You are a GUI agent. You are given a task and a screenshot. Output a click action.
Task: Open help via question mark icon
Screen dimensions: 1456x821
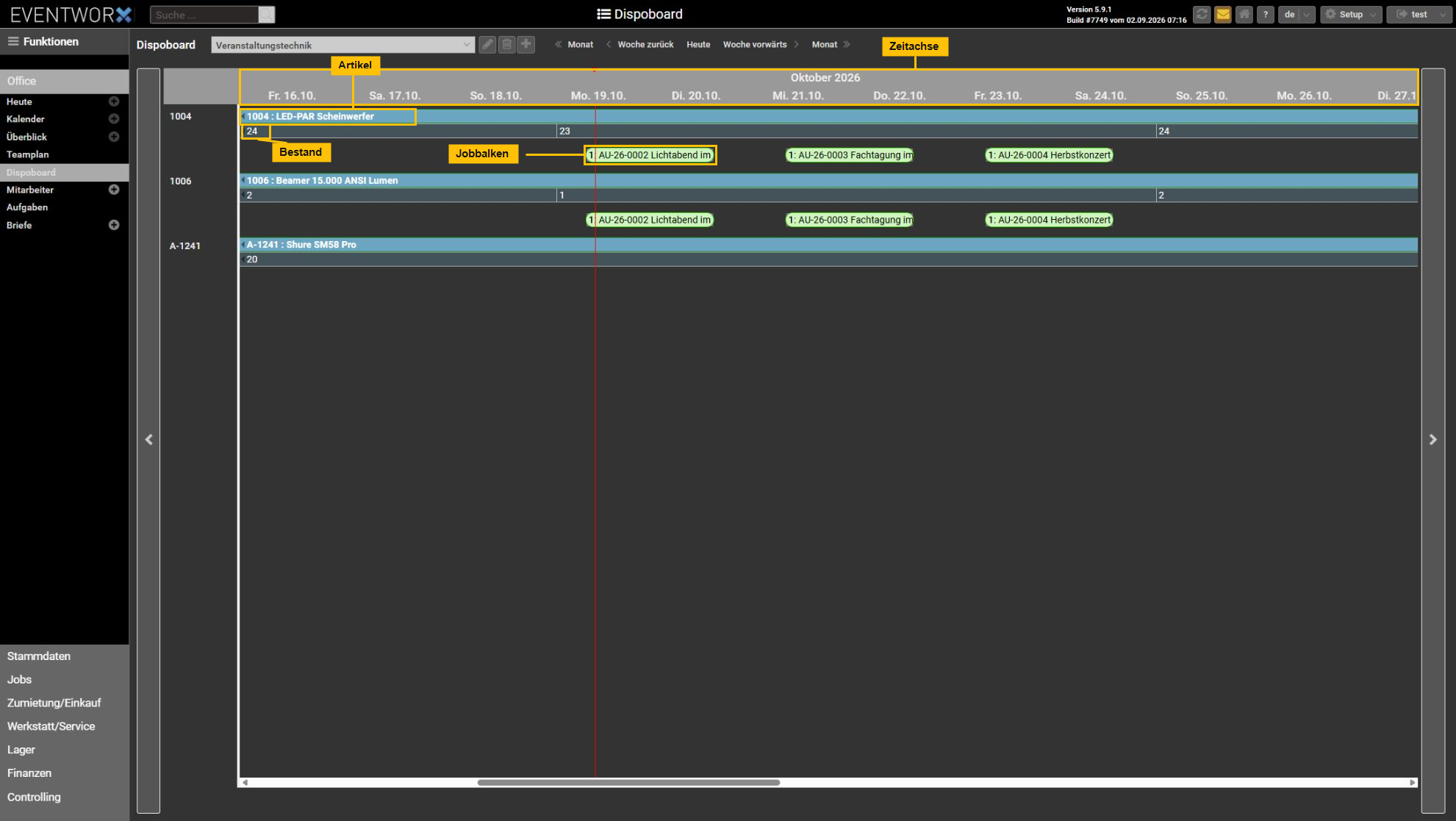point(1266,15)
